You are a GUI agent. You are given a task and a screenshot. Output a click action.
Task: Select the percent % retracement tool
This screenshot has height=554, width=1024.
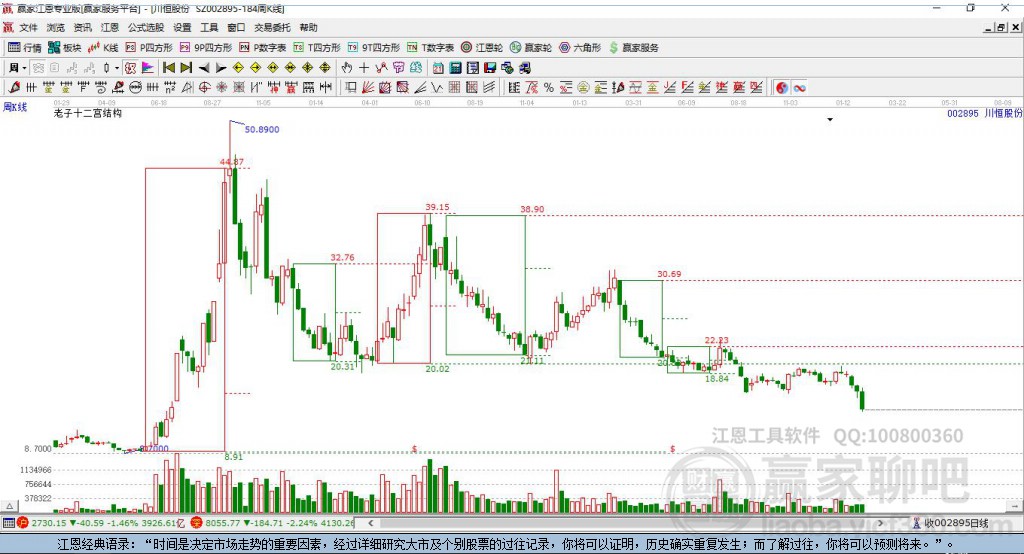click(549, 88)
